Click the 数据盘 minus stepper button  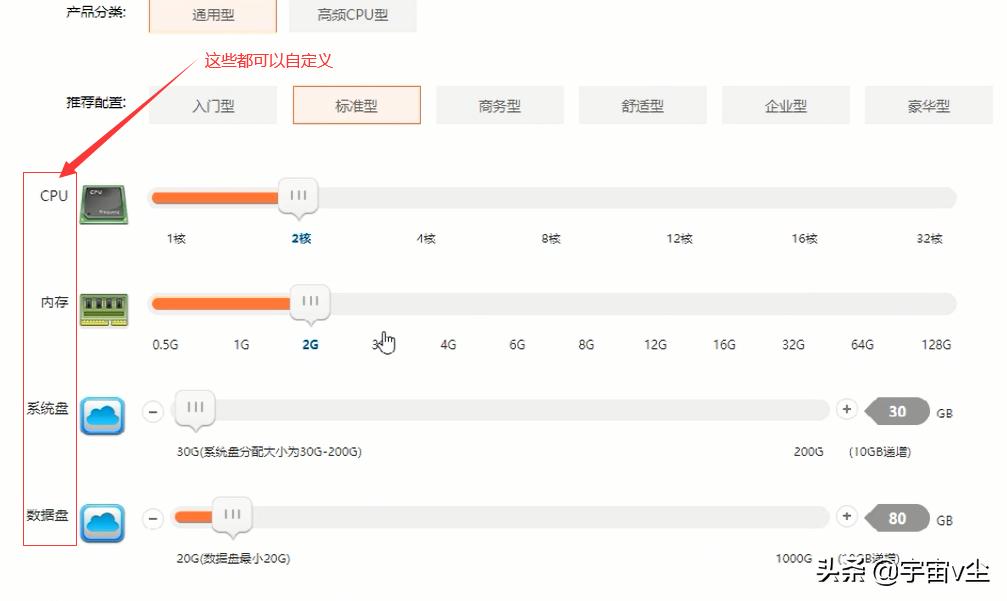(x=152, y=518)
